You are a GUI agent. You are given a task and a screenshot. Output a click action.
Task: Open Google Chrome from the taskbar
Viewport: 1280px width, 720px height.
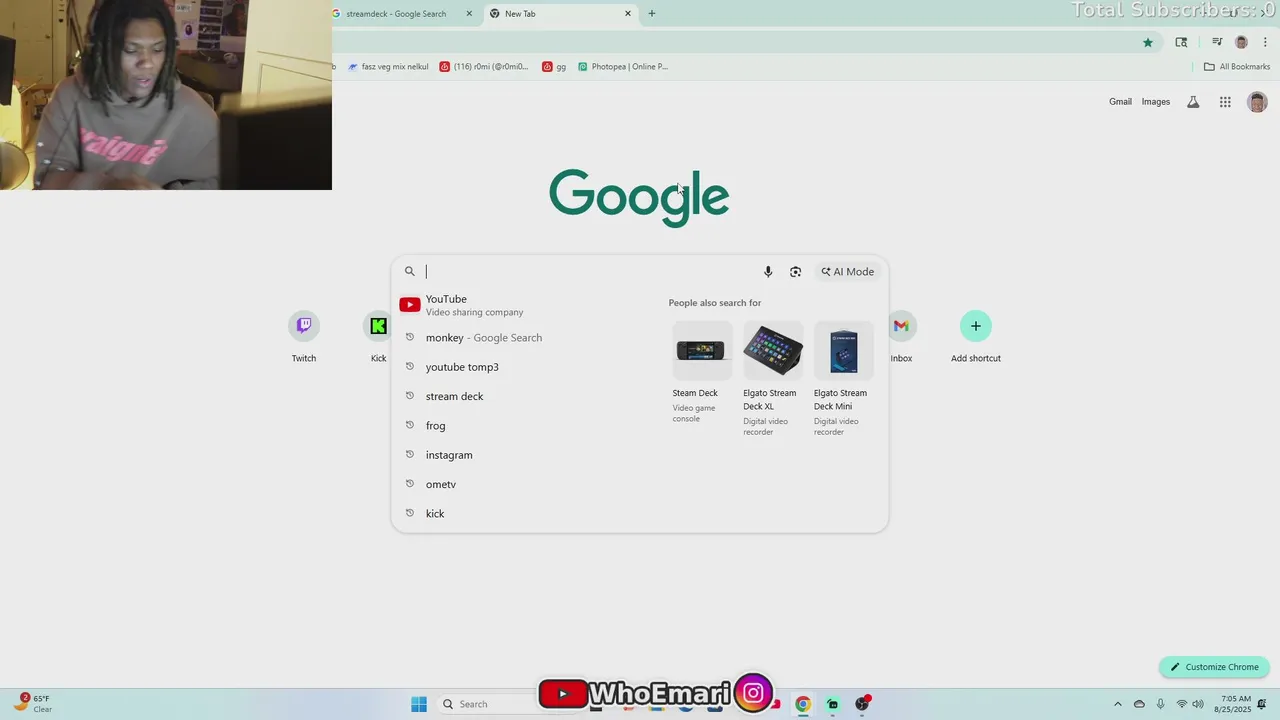tap(802, 704)
